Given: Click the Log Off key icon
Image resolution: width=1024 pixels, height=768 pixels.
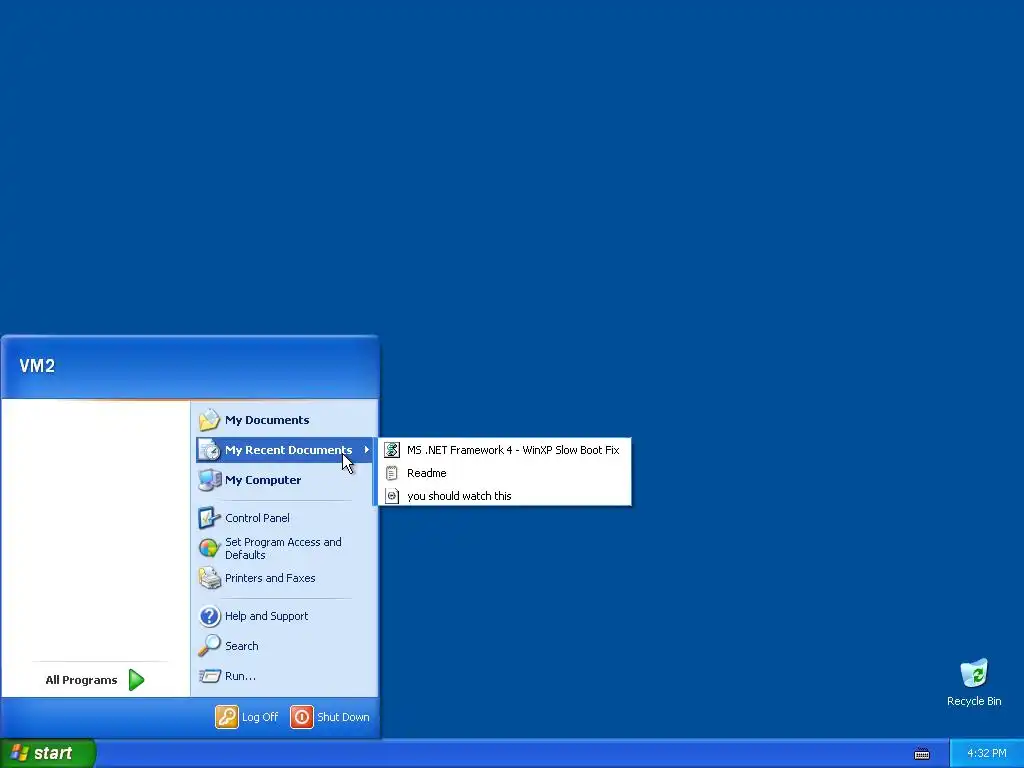Looking at the screenshot, I should point(227,717).
